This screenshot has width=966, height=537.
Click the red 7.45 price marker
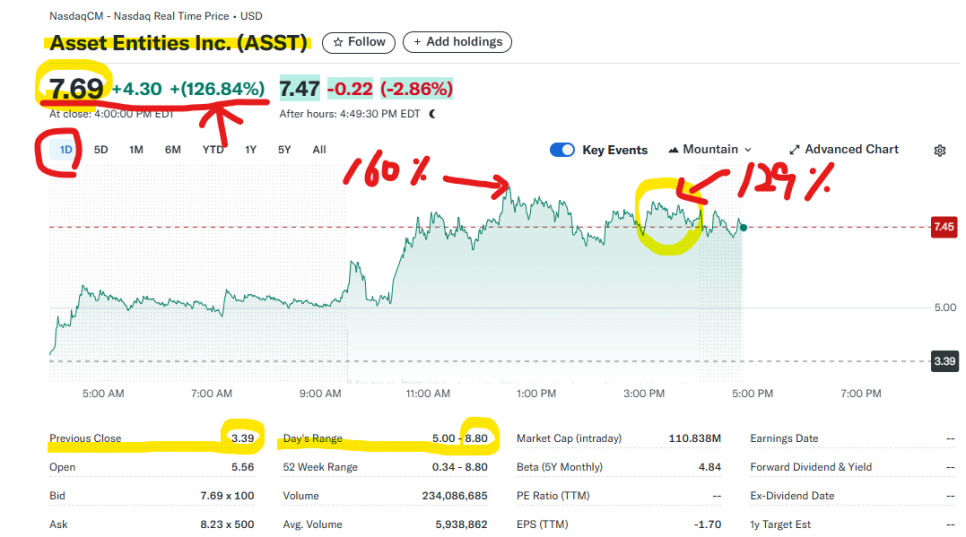tap(943, 227)
